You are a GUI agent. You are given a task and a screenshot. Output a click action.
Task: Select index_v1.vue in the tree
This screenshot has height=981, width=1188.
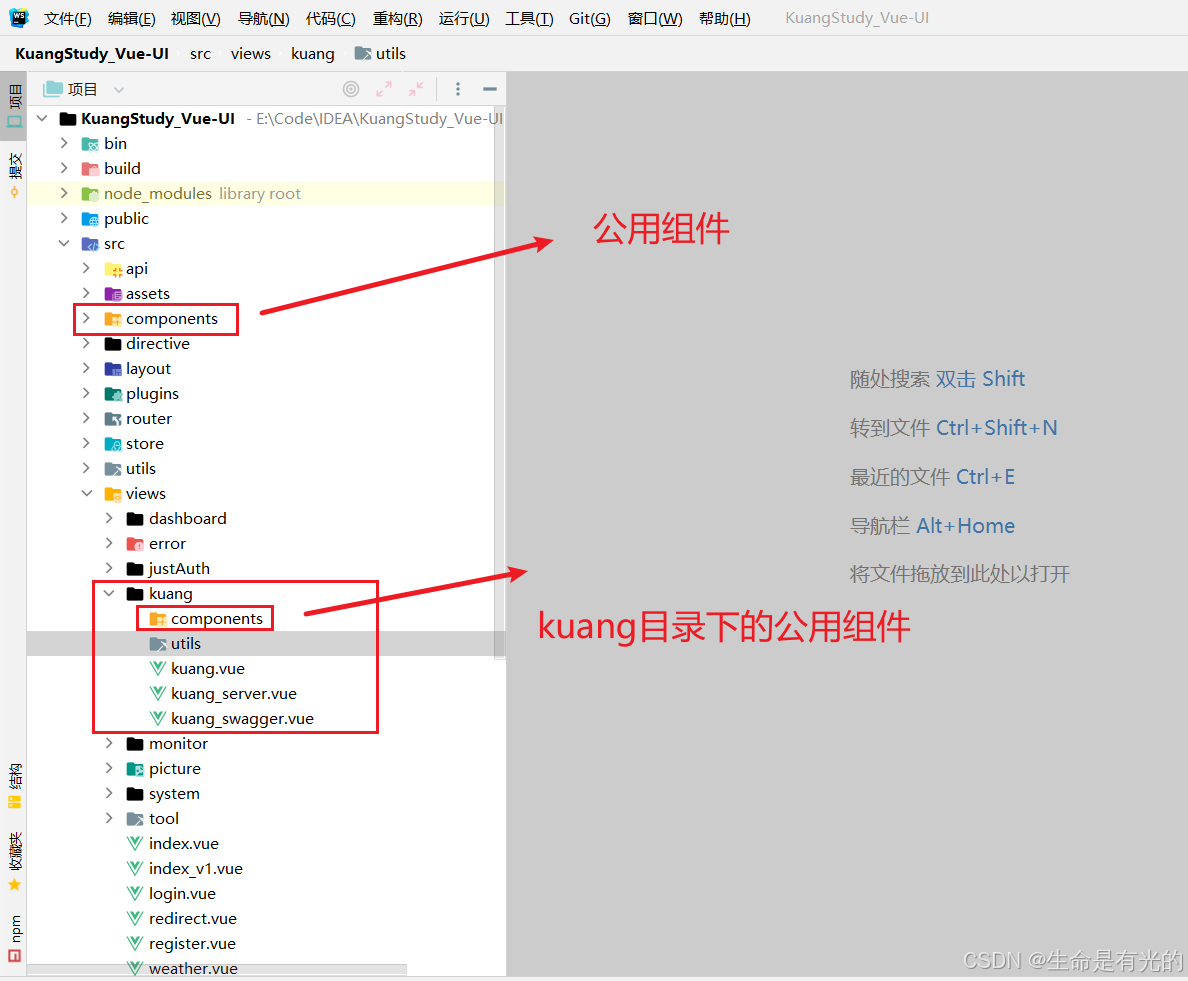195,869
